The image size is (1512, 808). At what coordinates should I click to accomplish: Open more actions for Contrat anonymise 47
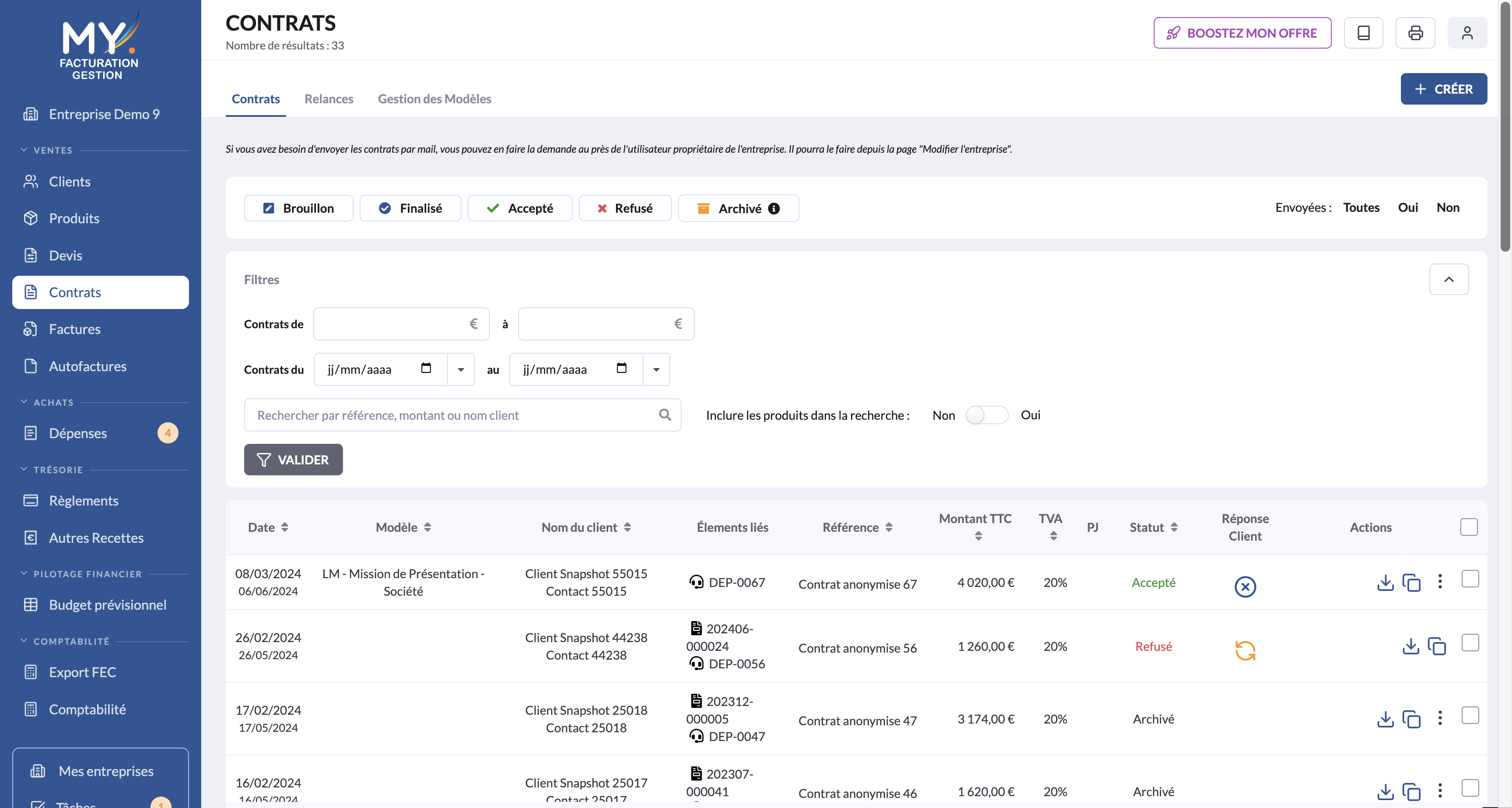coord(1440,717)
